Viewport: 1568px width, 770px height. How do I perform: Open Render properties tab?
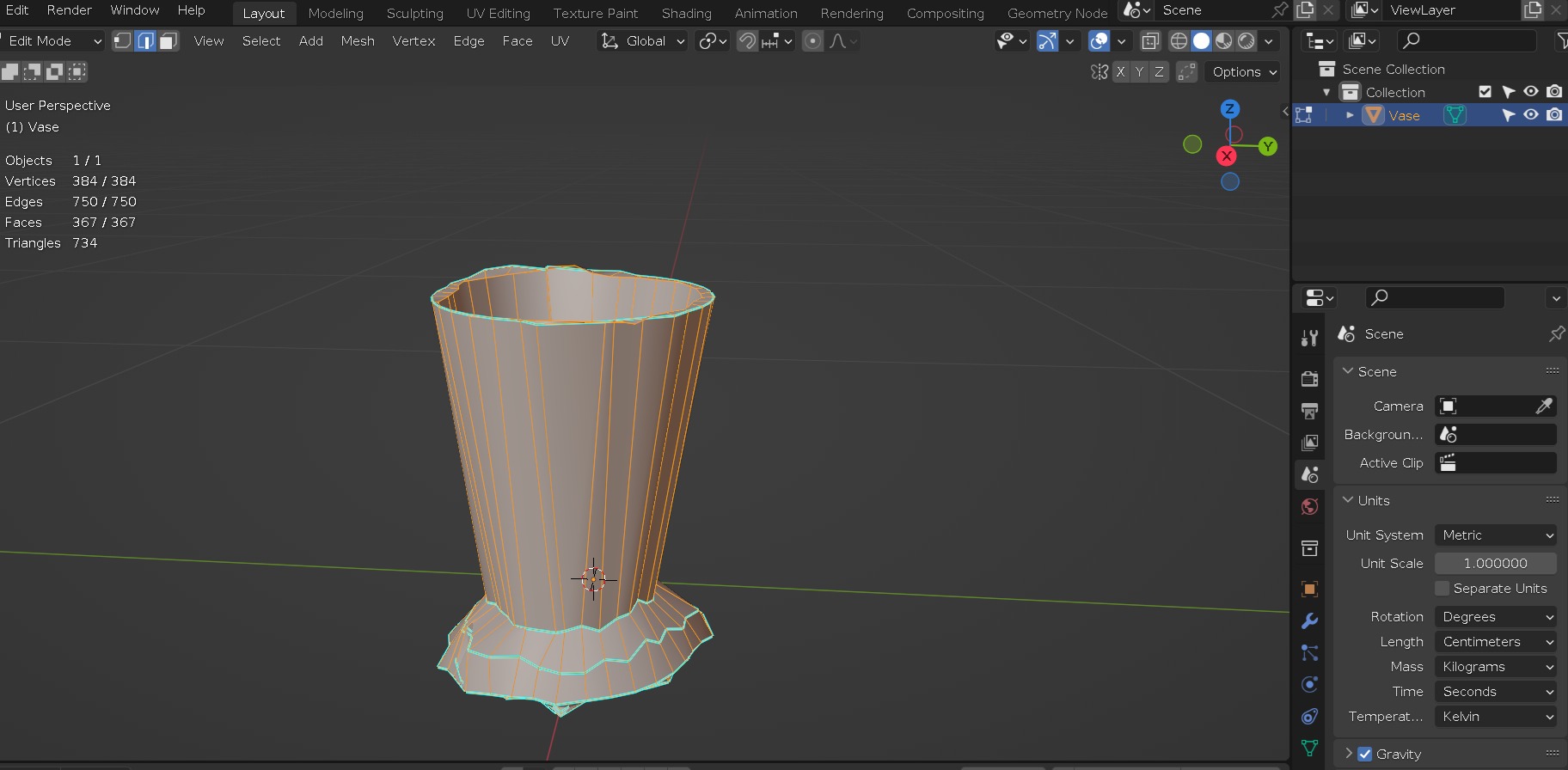(1309, 379)
